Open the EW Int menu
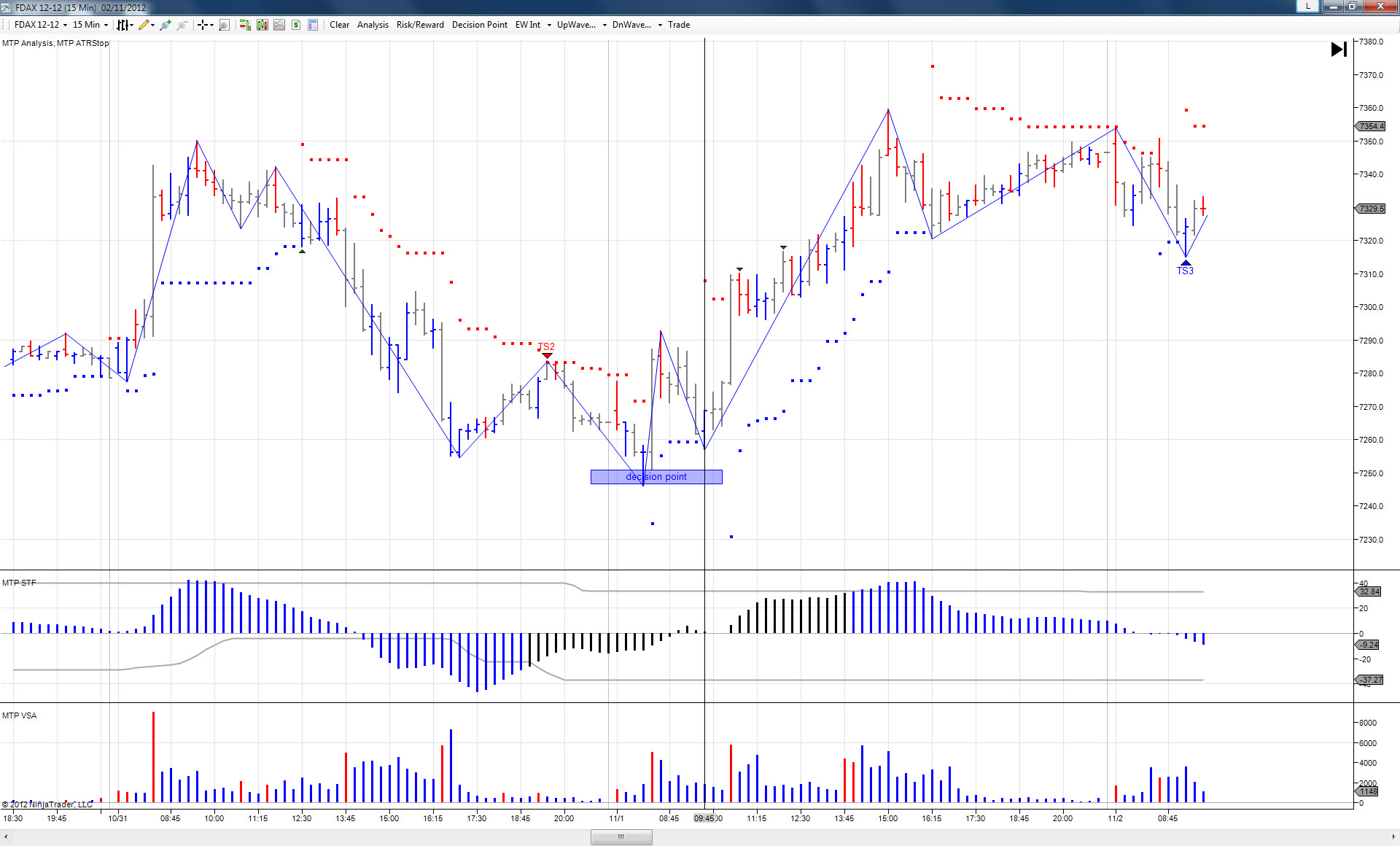 [528, 25]
